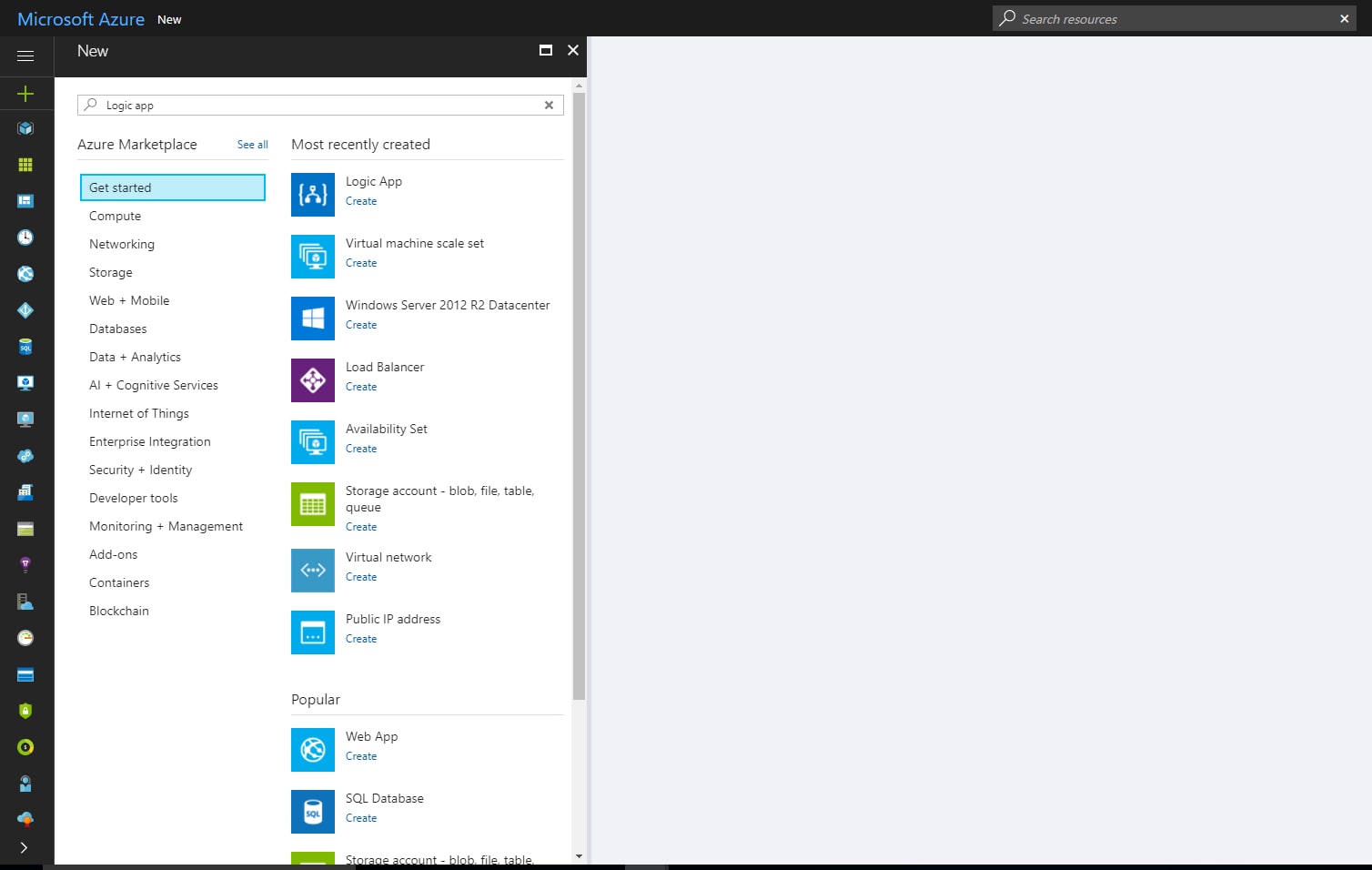The width and height of the screenshot is (1372, 870).
Task: Open Monitoring + Management category
Action: pyautogui.click(x=166, y=526)
